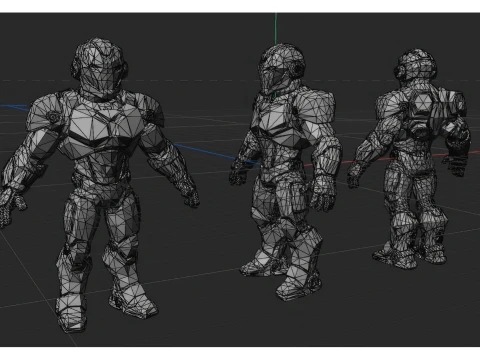Select the middle side-angled armored model

[286, 172]
